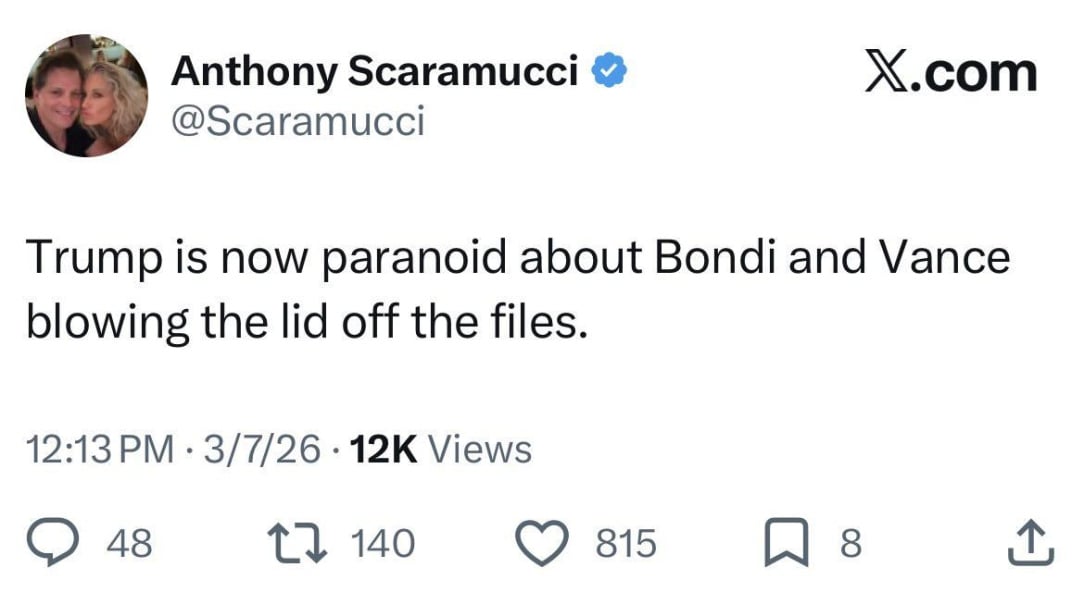Open the @Scaramucci handle link

299,120
